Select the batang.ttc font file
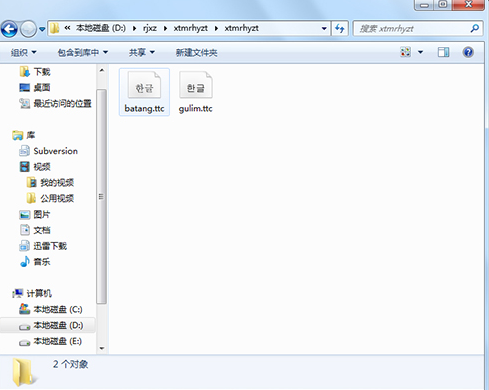The image size is (489, 390). [x=144, y=92]
